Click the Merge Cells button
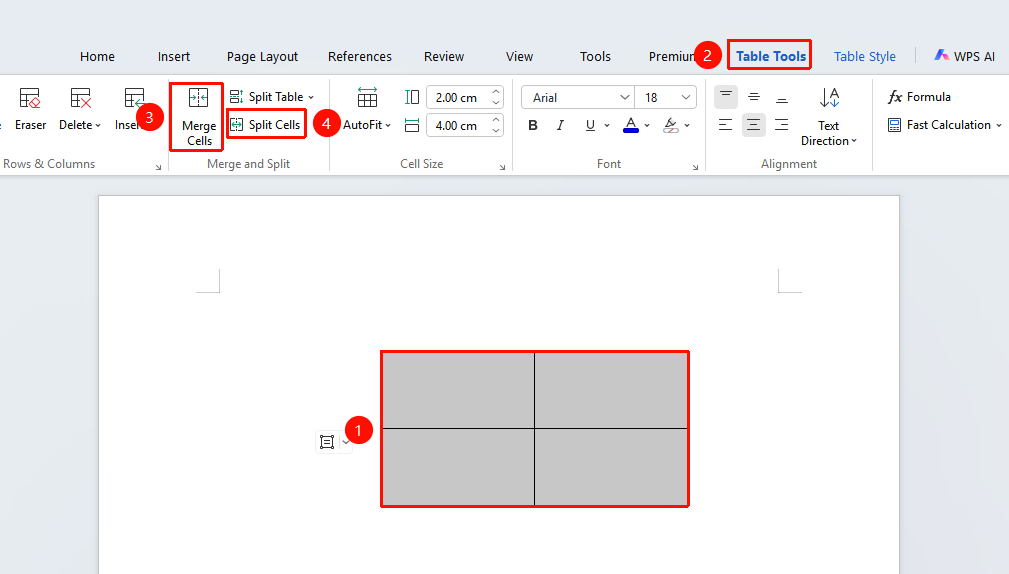Viewport: 1009px width, 574px height. [198, 117]
